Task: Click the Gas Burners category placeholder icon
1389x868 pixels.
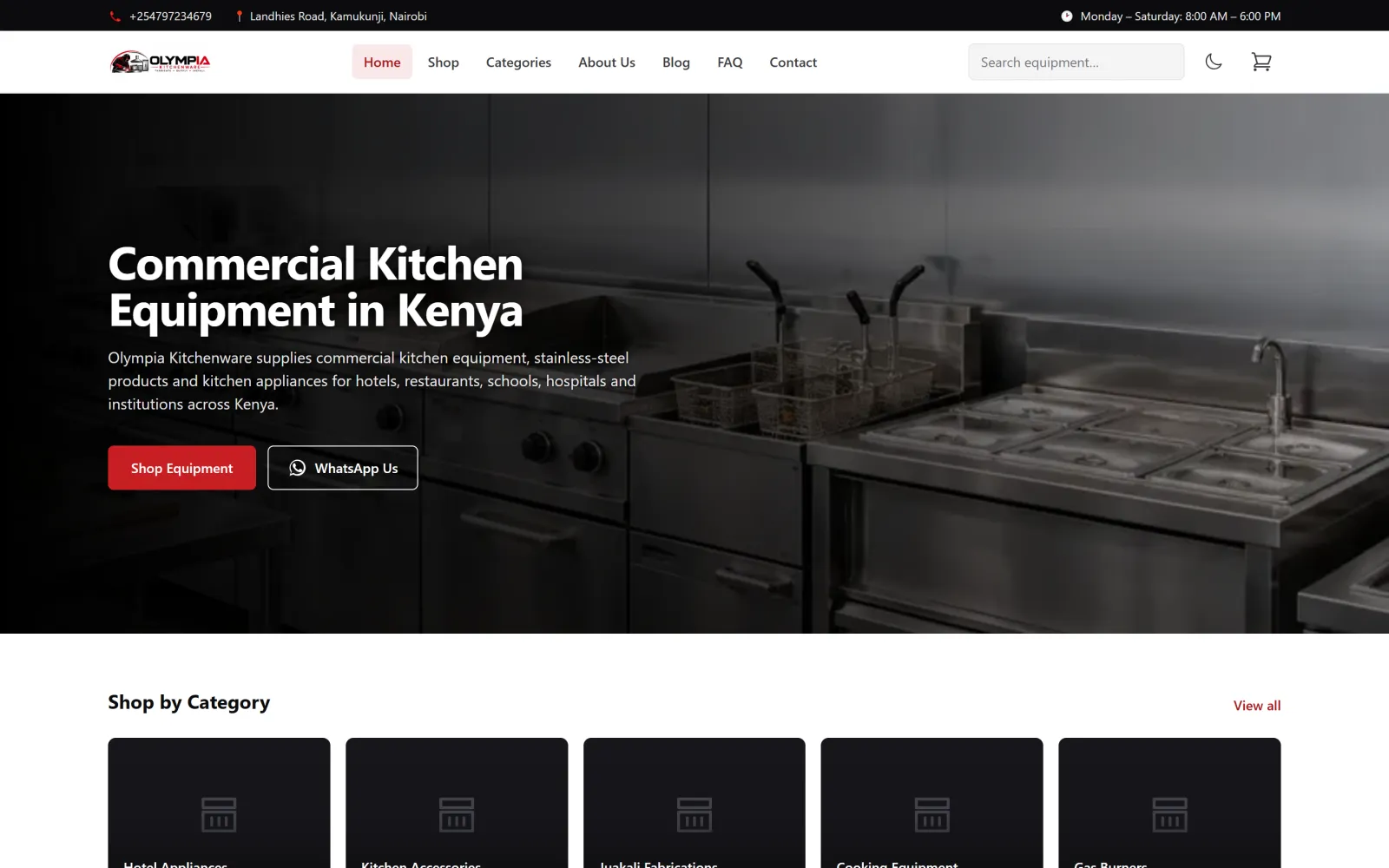Action: pos(1169,814)
